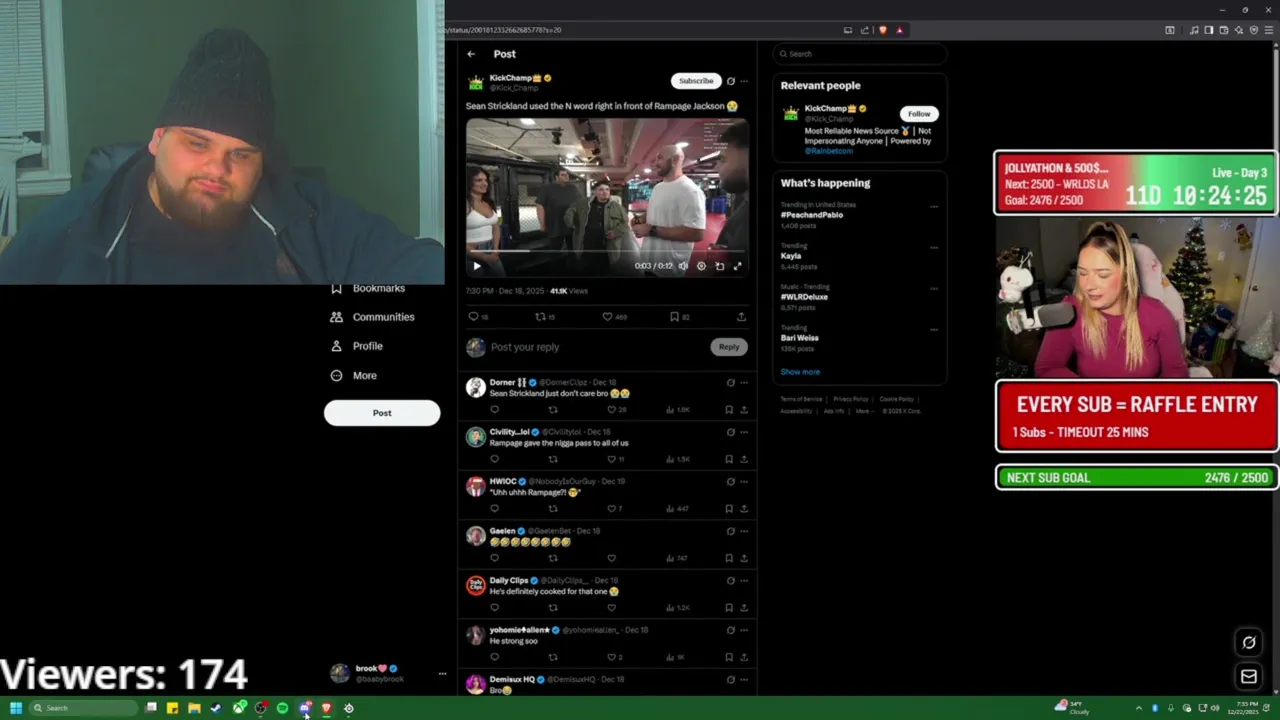Open Profile in sidebar
This screenshot has width=1280, height=720.
pos(357,346)
